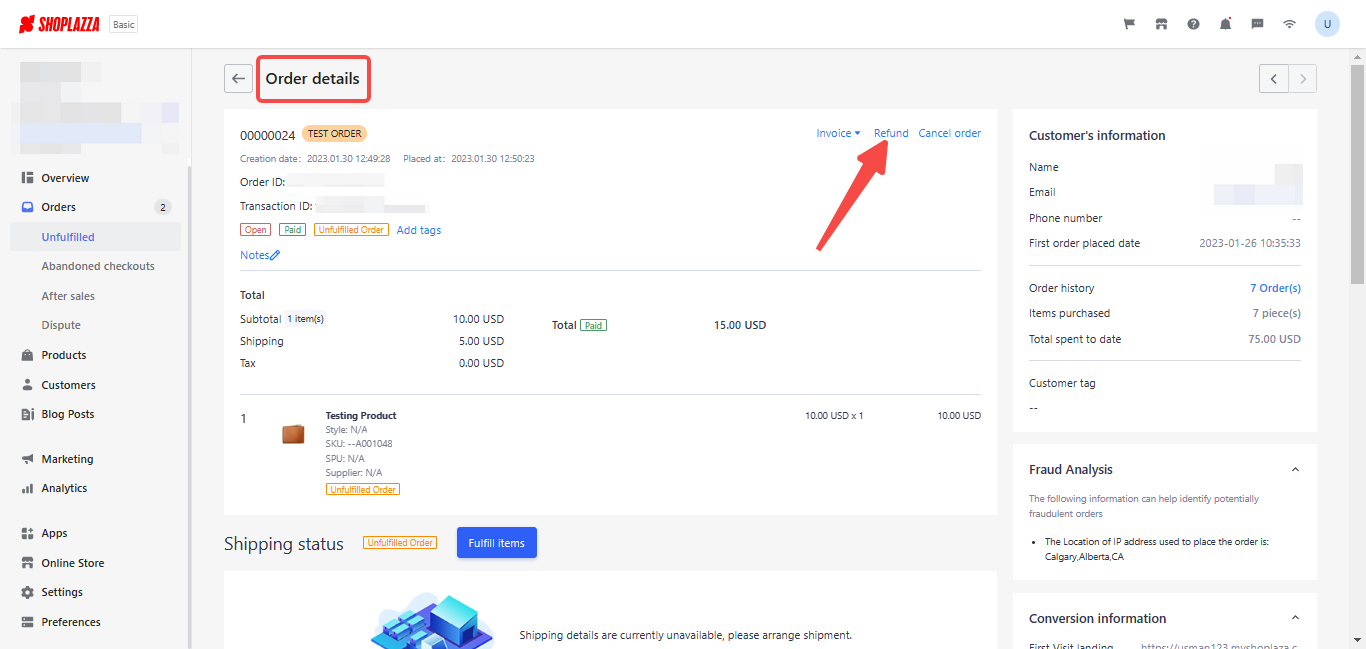Image resolution: width=1366 pixels, height=649 pixels.
Task: Check the notifications bell icon
Action: [1225, 24]
